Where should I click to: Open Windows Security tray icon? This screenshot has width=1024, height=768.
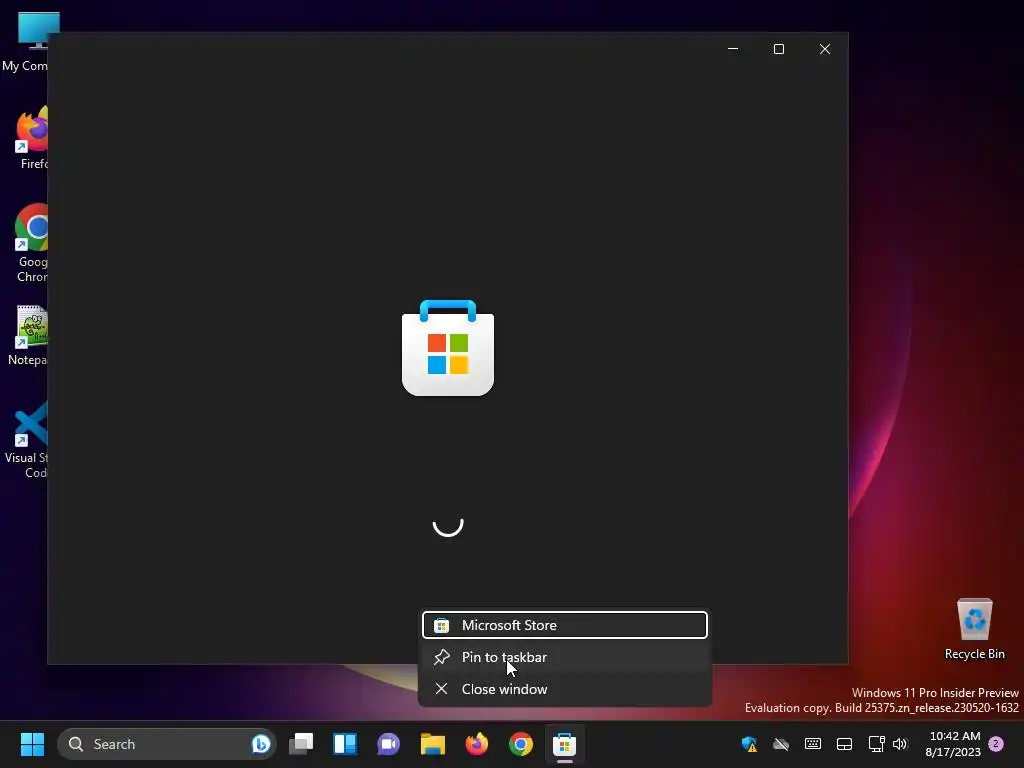point(749,744)
